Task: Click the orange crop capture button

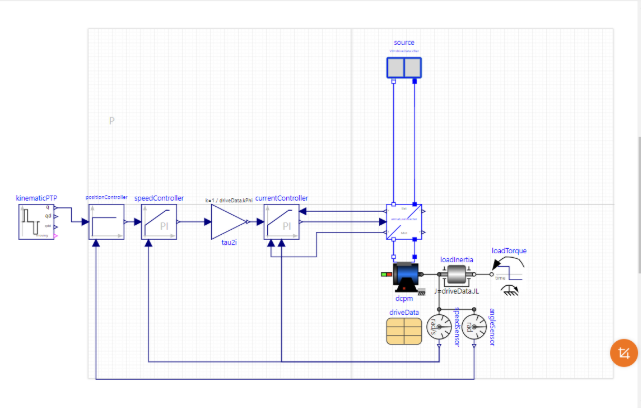Action: (x=624, y=353)
